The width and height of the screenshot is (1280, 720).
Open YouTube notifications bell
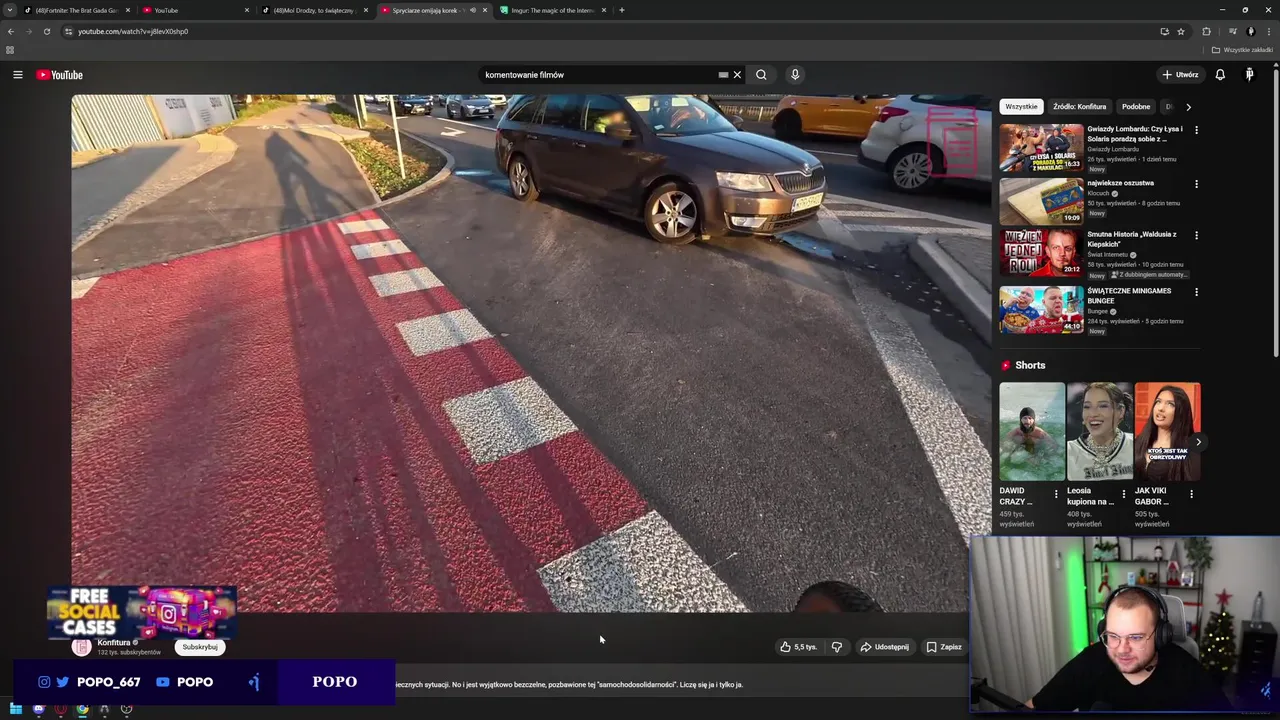tap(1220, 75)
